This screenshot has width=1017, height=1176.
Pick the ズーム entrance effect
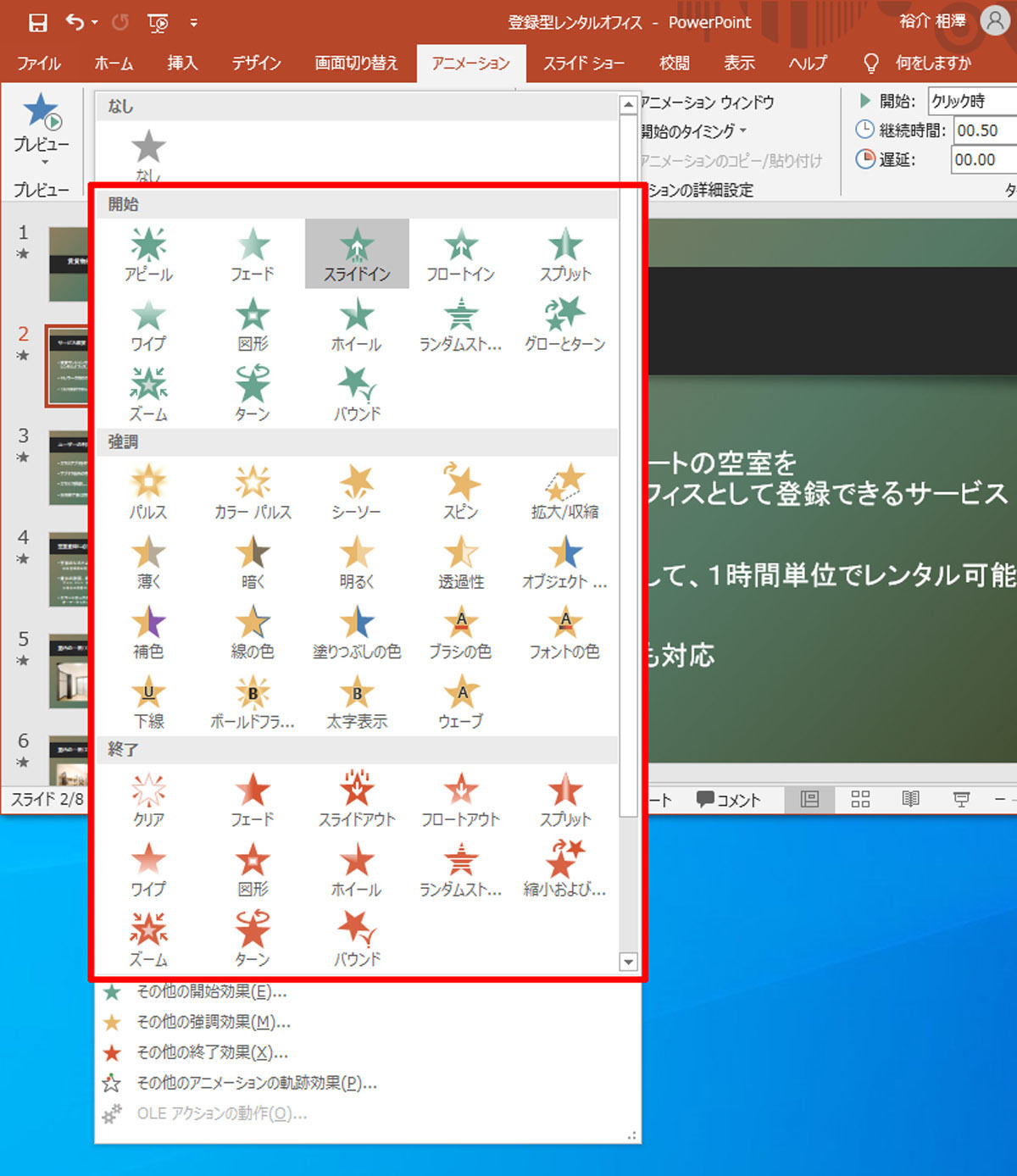[148, 394]
